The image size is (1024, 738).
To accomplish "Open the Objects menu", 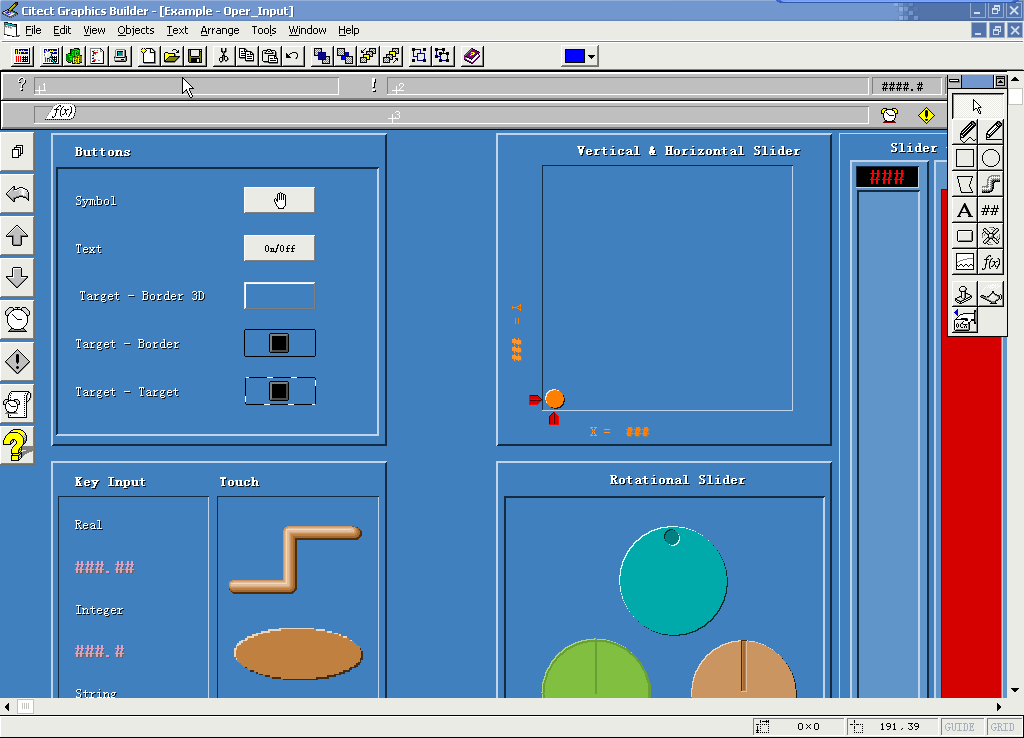I will (136, 30).
